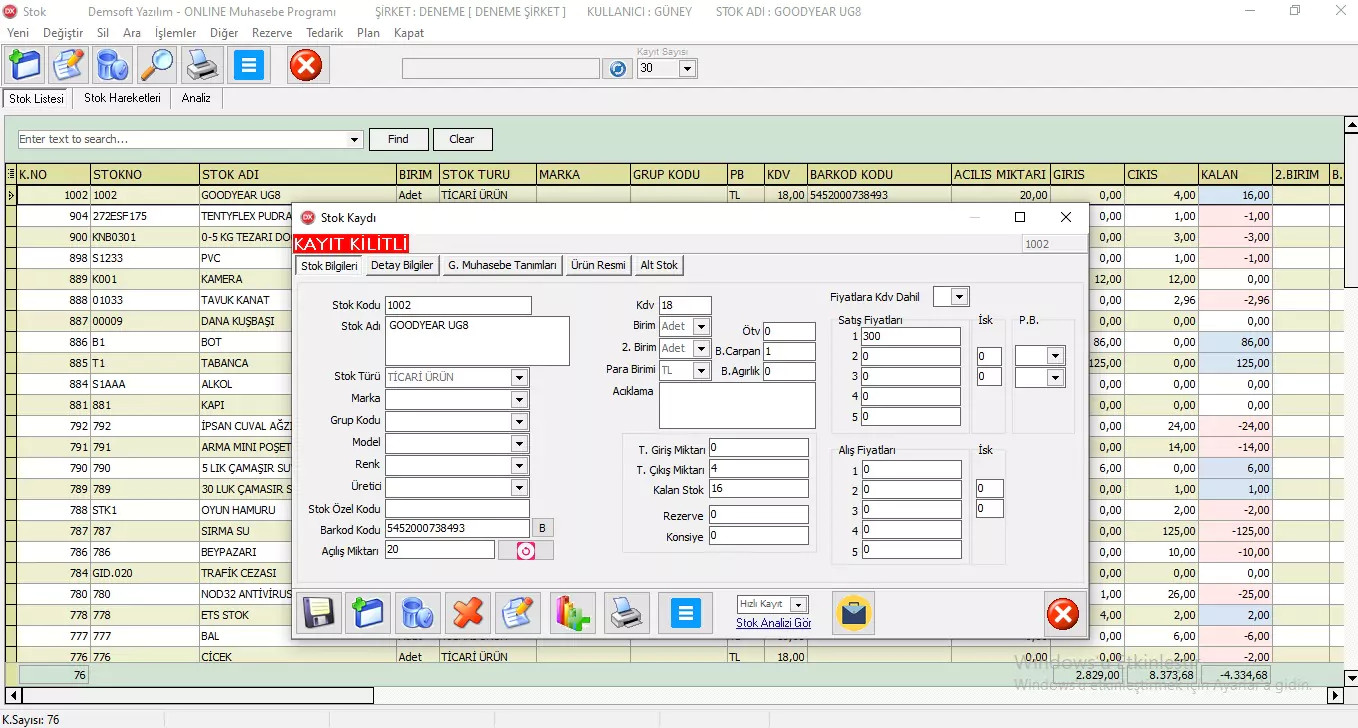Click the Açıklama text area
Screen dimensions: 1358x728
737,405
